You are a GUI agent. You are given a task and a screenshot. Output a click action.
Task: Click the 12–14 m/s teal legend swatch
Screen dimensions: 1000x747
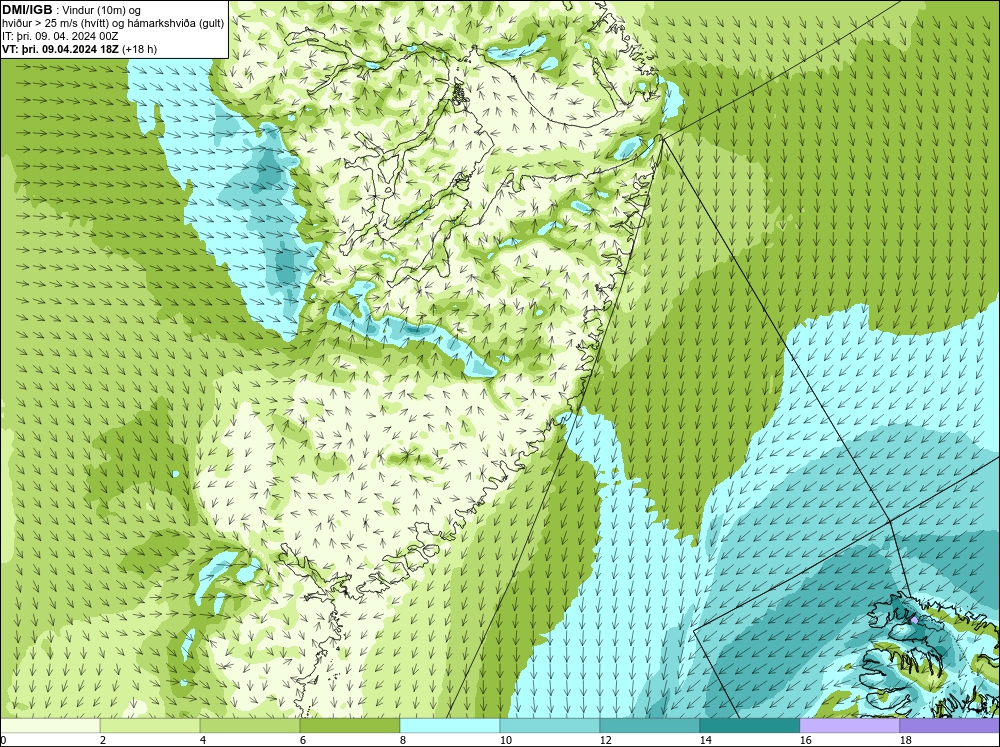click(650, 726)
